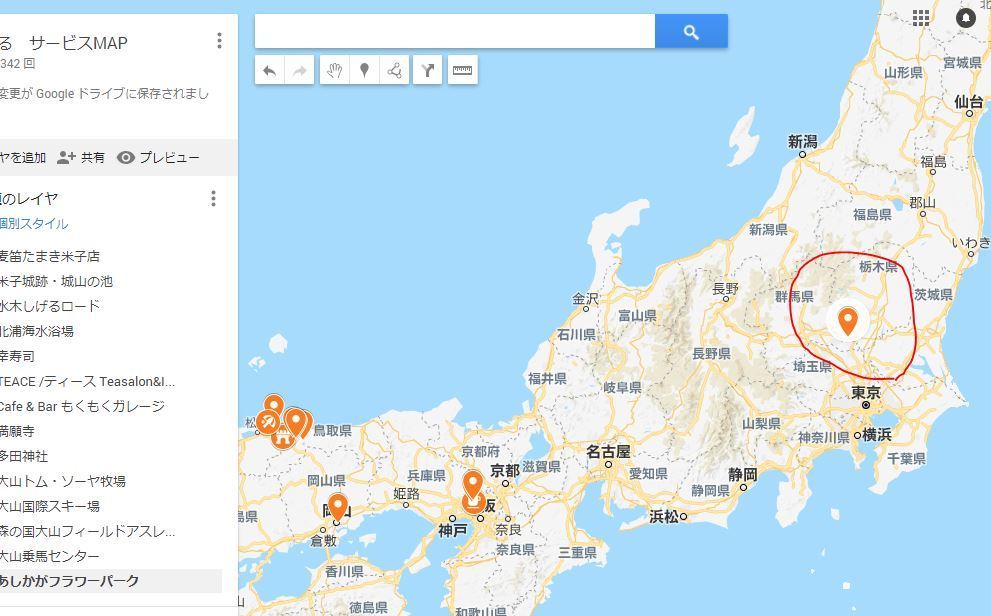Screen dimensions: 991x616
Task: Open 個別スタイル style link
Action: 34,224
